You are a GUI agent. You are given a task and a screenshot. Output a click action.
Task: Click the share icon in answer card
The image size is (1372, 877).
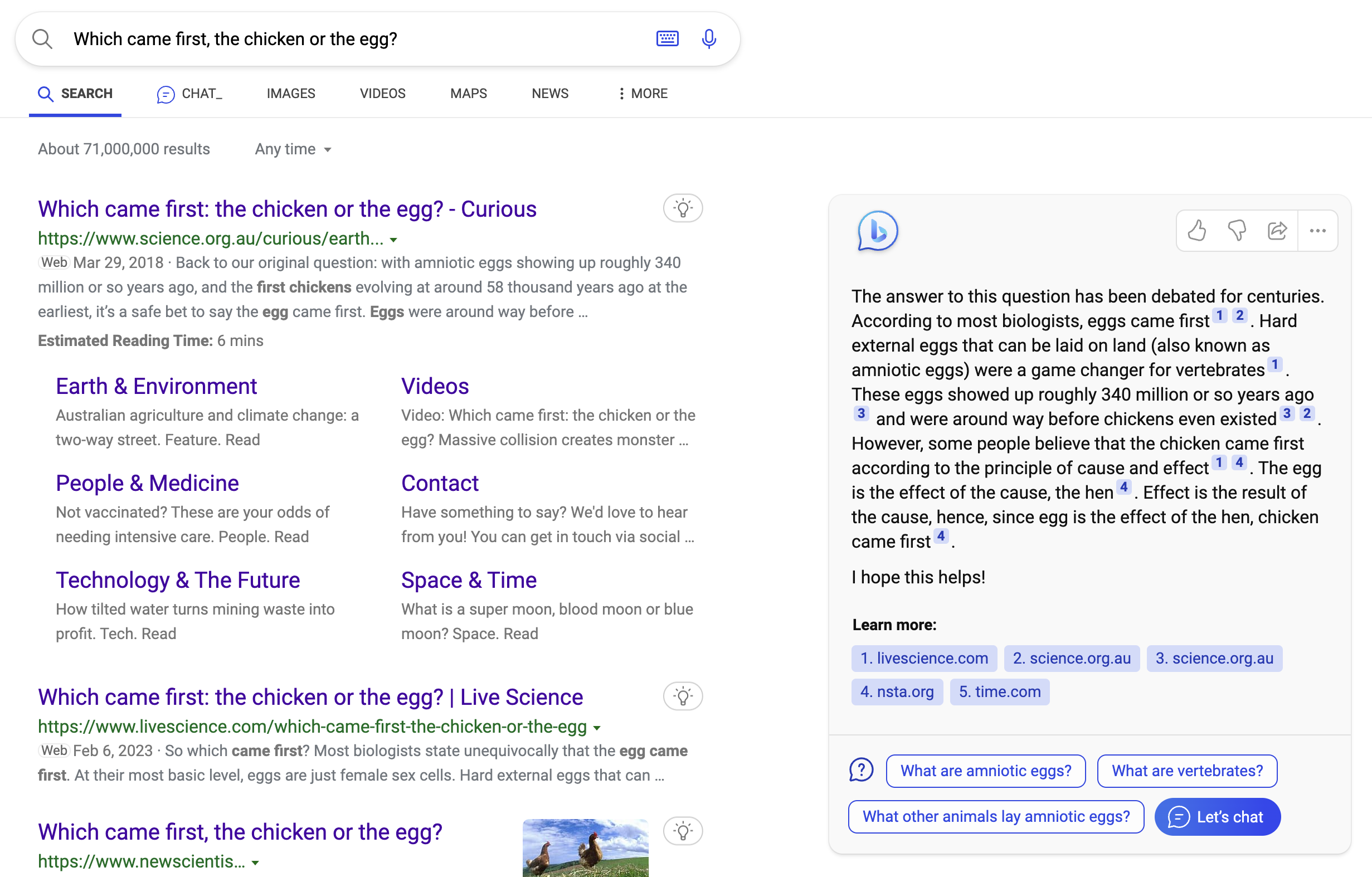pos(1277,231)
